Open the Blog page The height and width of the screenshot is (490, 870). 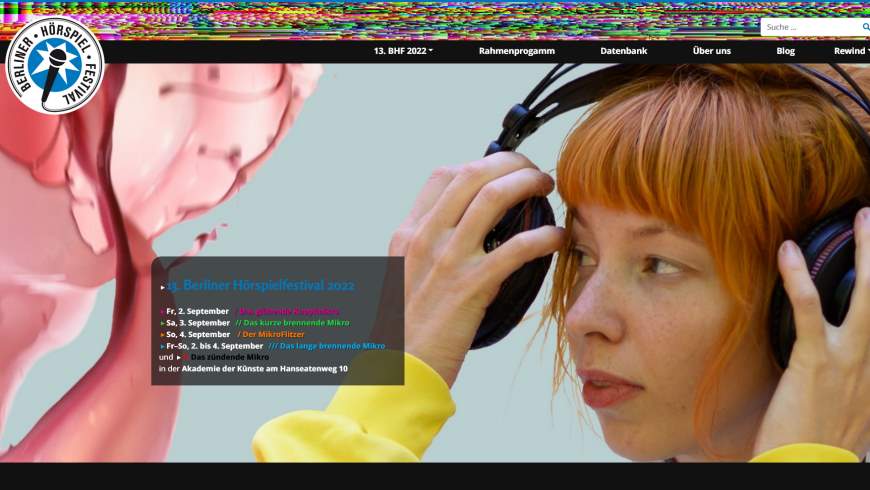(785, 51)
